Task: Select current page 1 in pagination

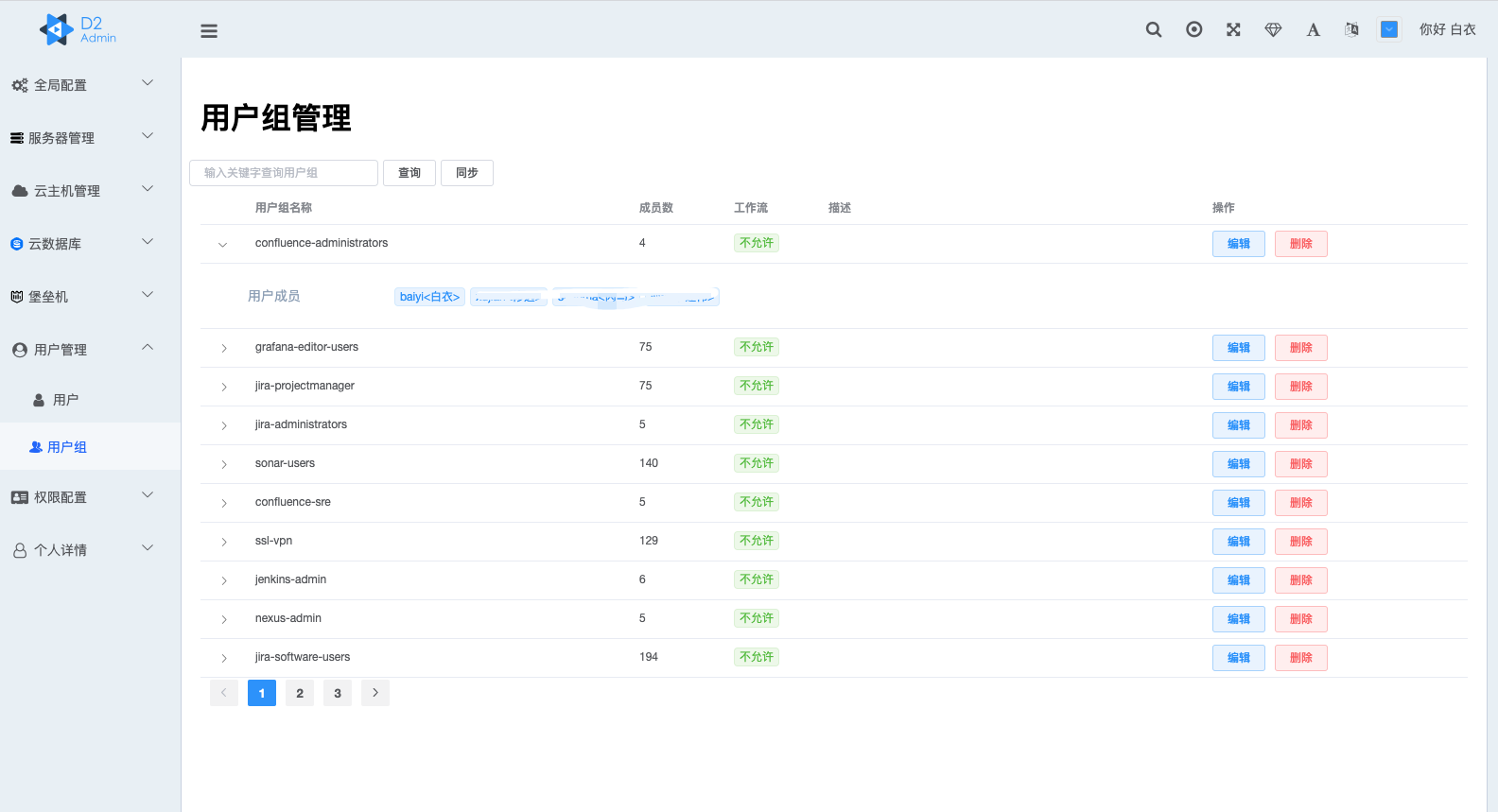Action: [262, 693]
